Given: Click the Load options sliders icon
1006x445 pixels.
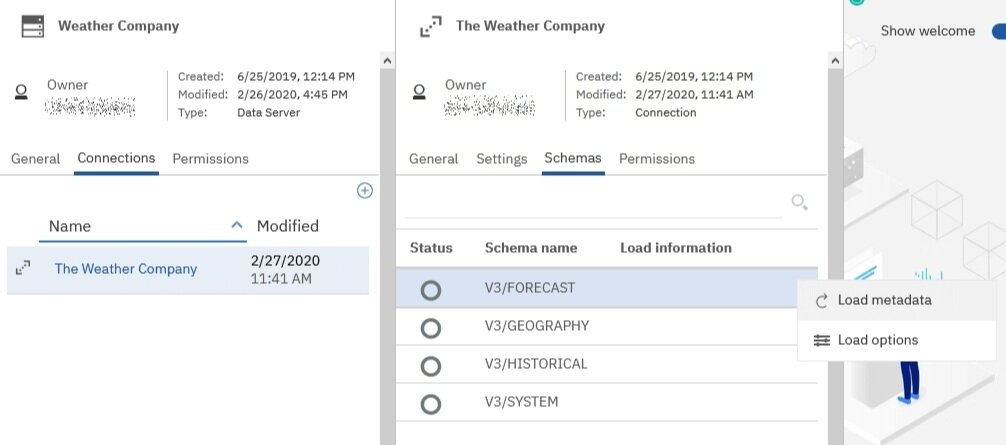Looking at the screenshot, I should coord(821,341).
